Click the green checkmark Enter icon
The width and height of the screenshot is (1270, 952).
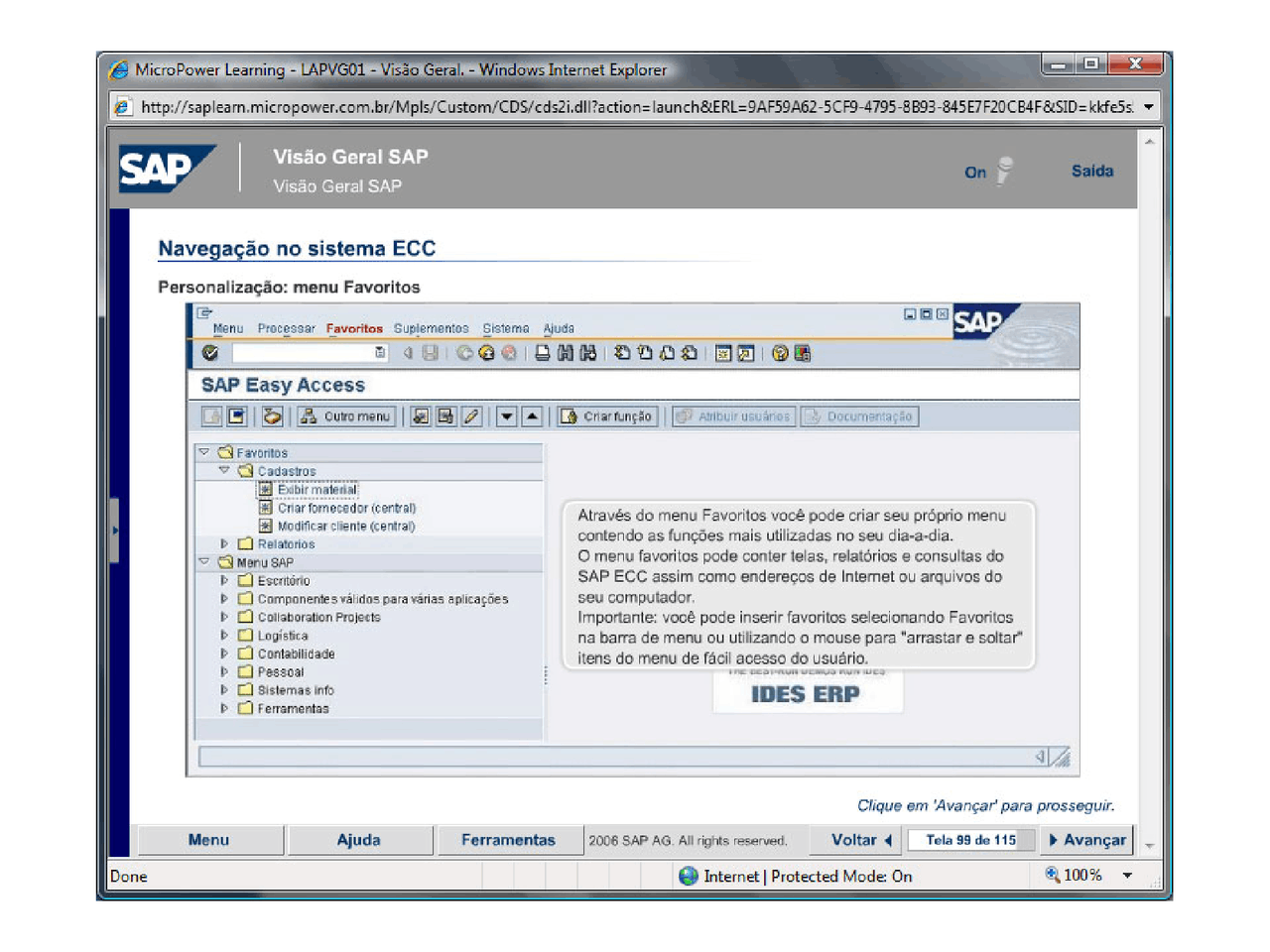coord(211,354)
